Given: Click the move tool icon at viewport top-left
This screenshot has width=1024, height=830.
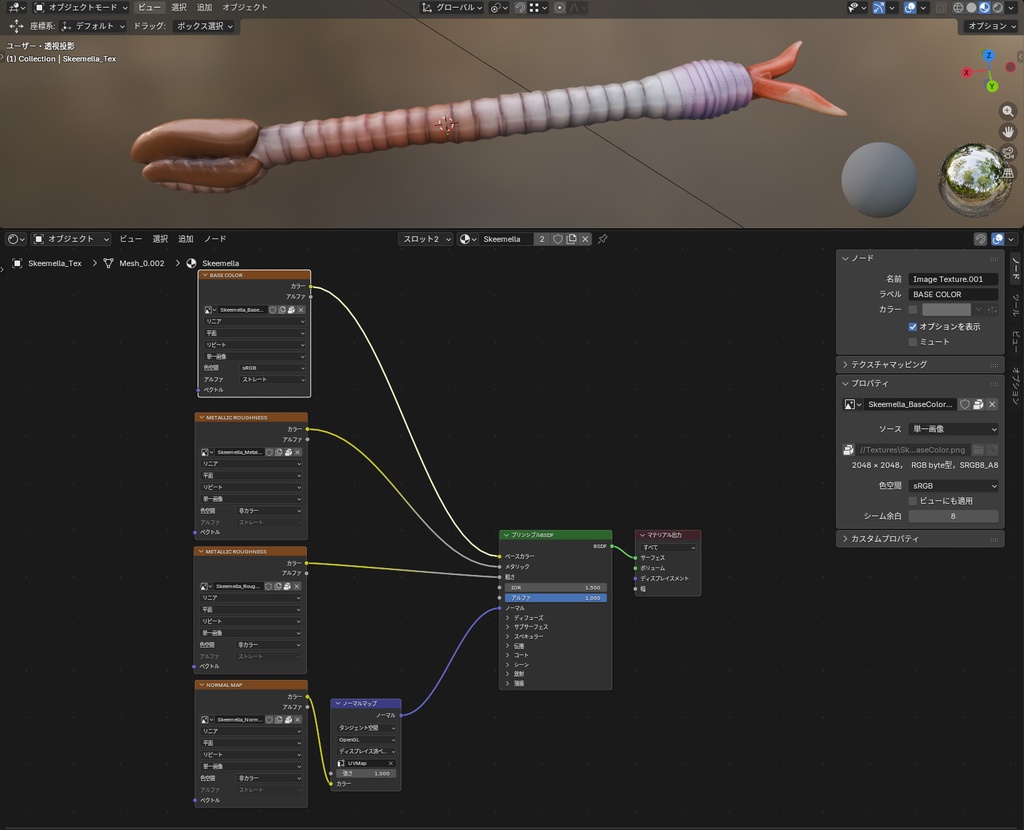Looking at the screenshot, I should pos(16,26).
